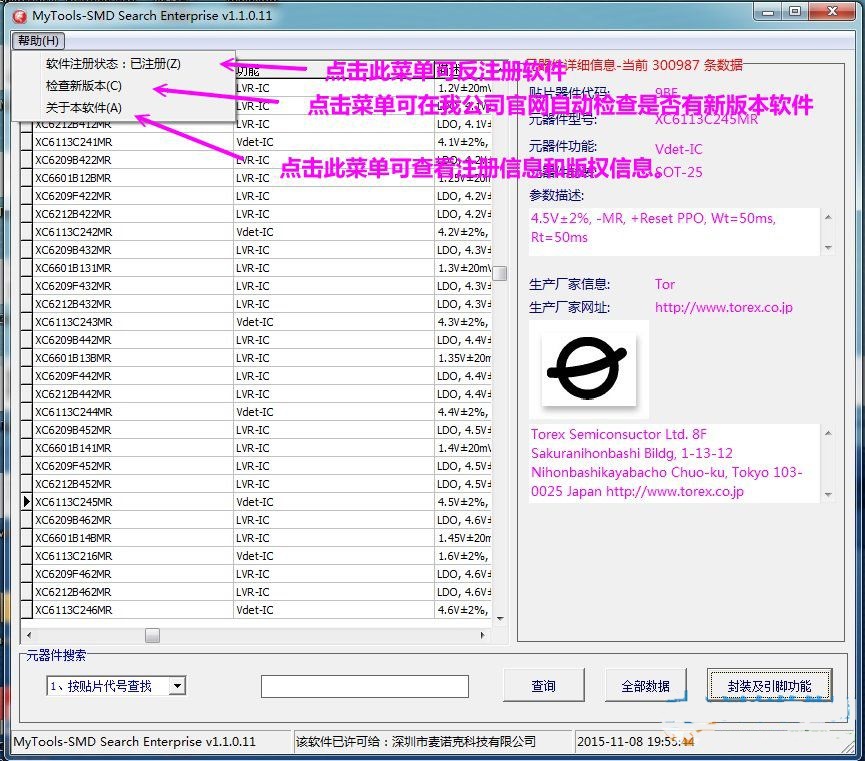Select table row XC6601B13BMR
The width and height of the screenshot is (865, 761).
pyautogui.click(x=256, y=358)
